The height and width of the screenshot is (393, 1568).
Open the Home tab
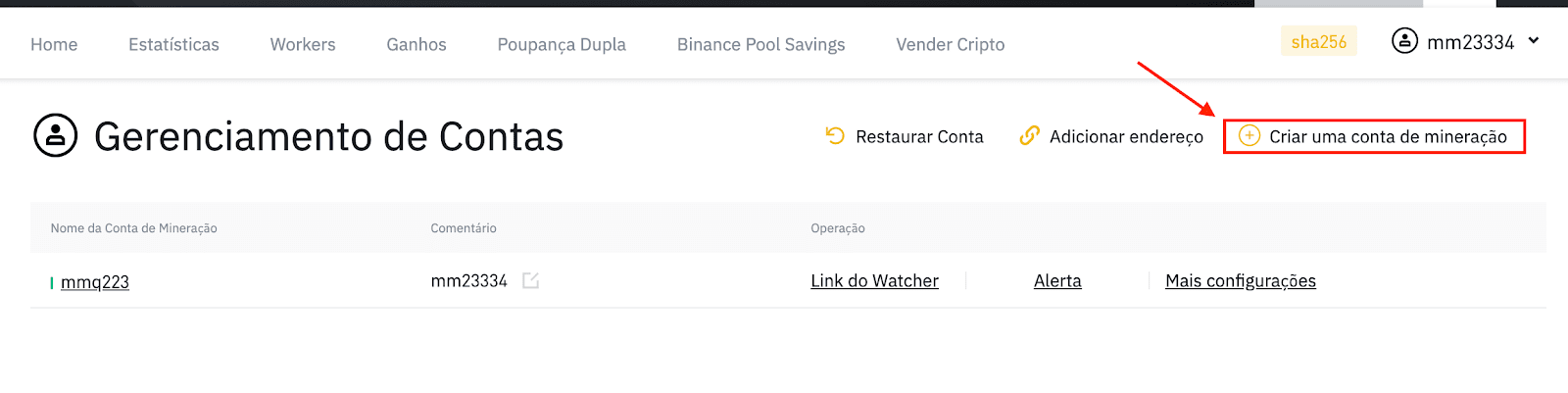pos(54,44)
